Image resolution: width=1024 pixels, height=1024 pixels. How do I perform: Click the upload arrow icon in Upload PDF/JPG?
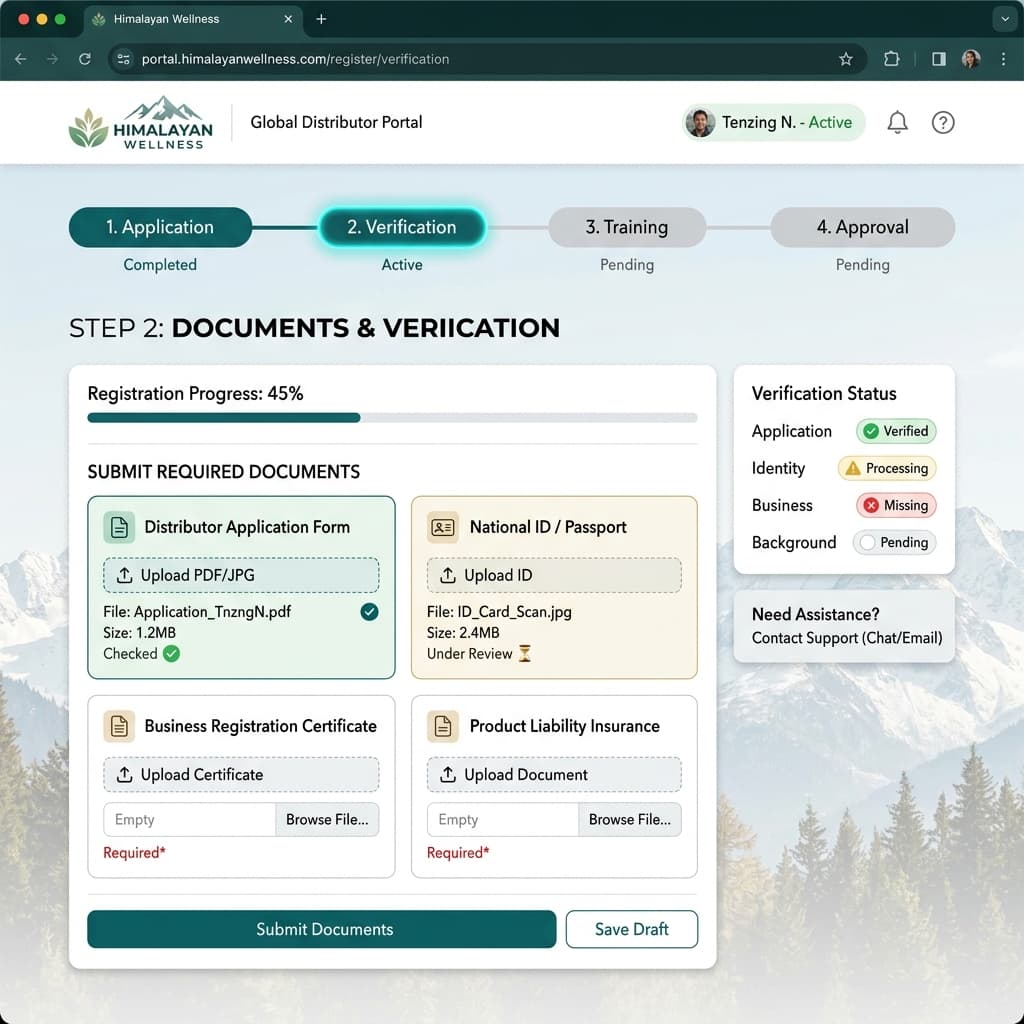click(124, 575)
